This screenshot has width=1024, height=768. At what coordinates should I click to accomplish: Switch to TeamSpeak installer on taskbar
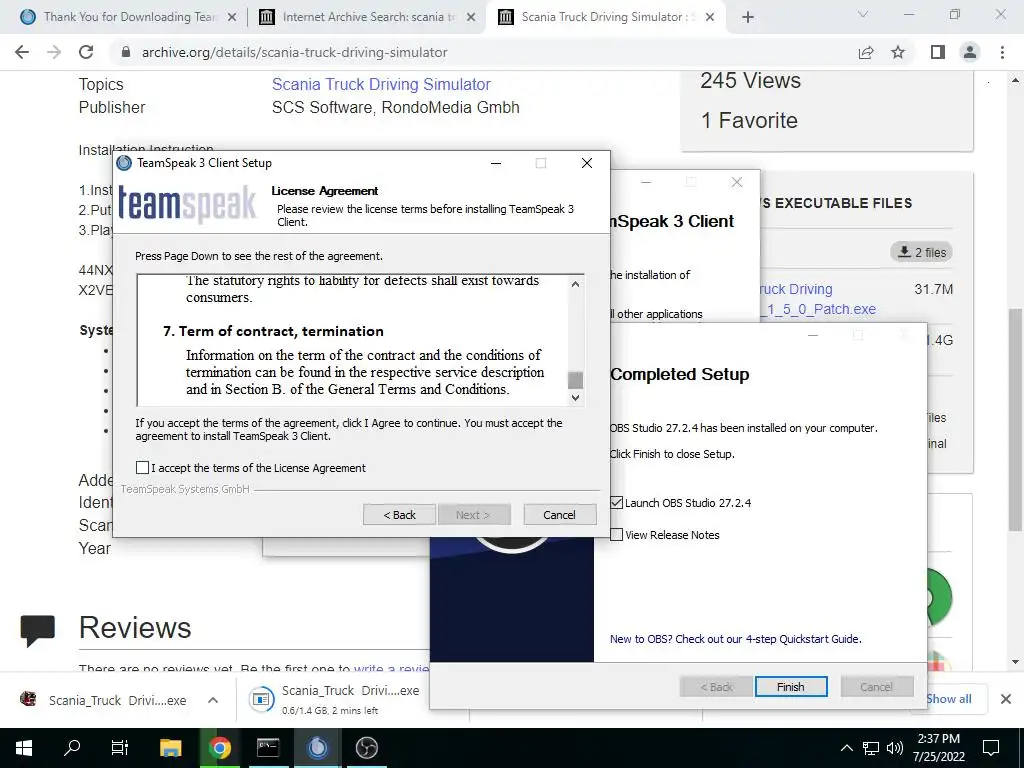317,748
